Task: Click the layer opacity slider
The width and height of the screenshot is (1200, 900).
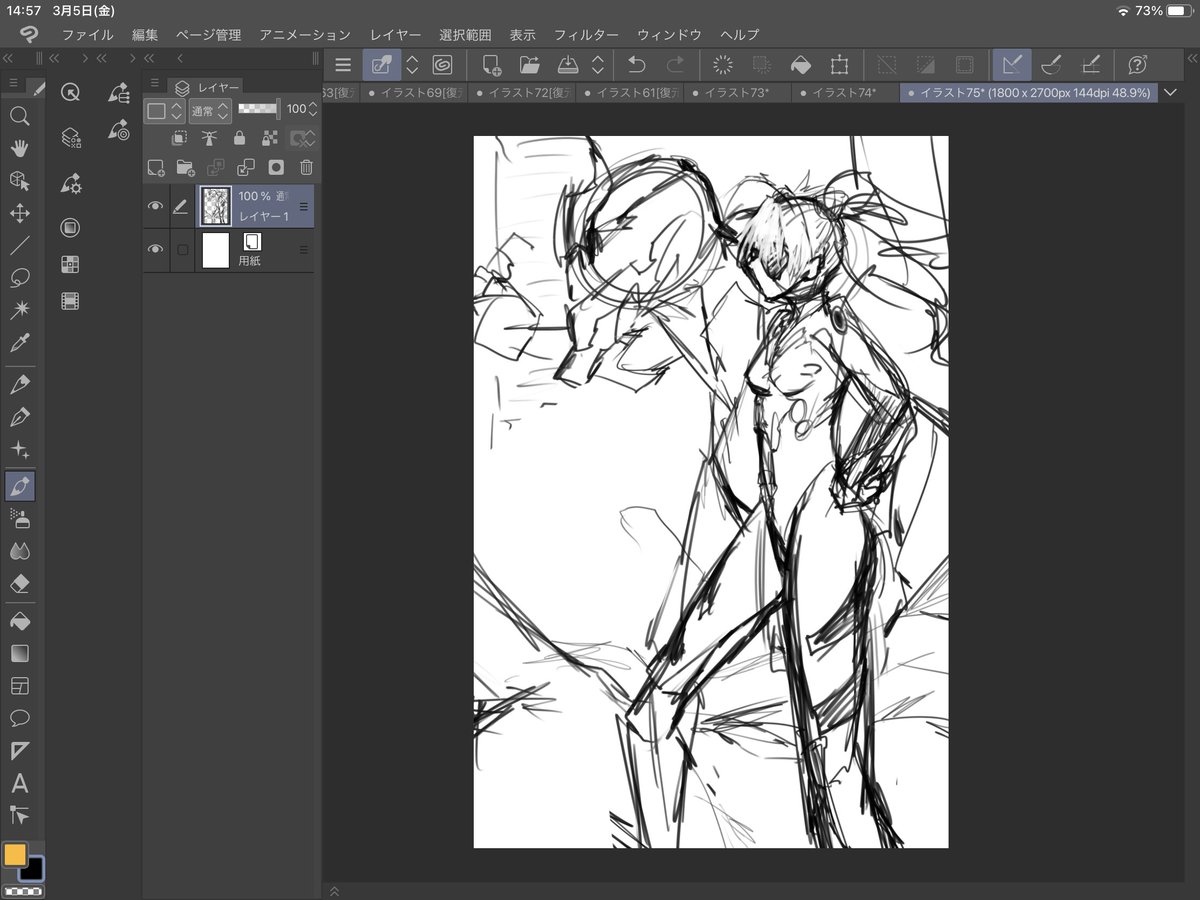Action: [x=259, y=108]
